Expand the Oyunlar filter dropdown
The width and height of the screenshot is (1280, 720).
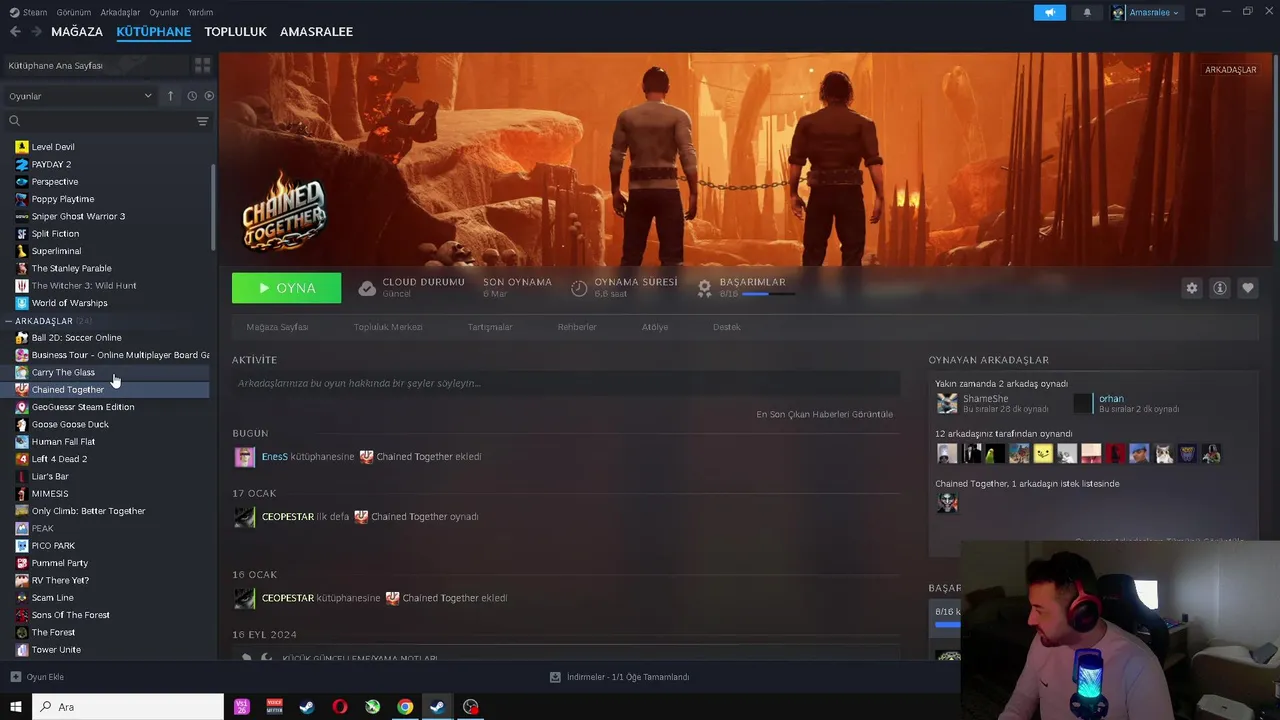(x=80, y=96)
